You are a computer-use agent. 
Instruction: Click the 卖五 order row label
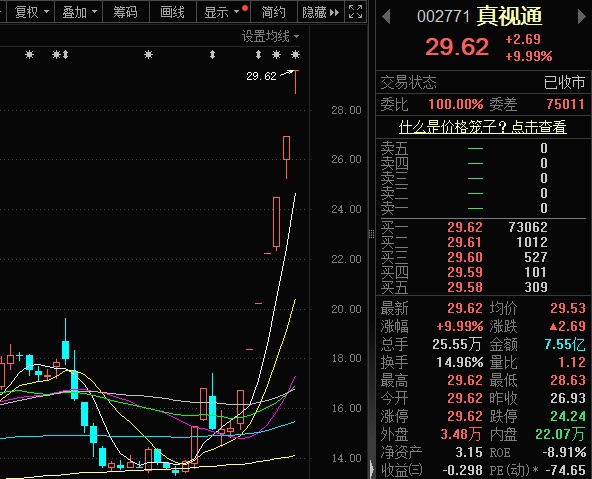394,148
